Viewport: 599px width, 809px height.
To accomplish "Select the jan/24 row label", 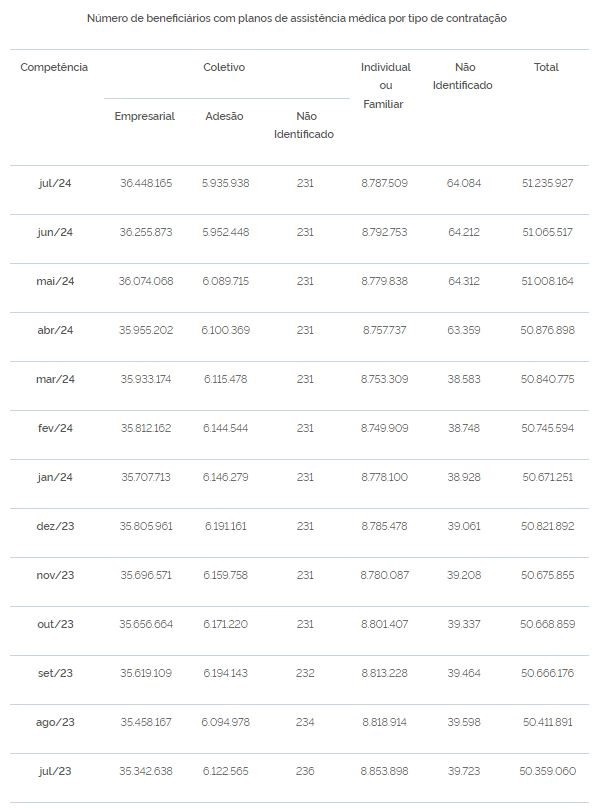I will pos(55,477).
